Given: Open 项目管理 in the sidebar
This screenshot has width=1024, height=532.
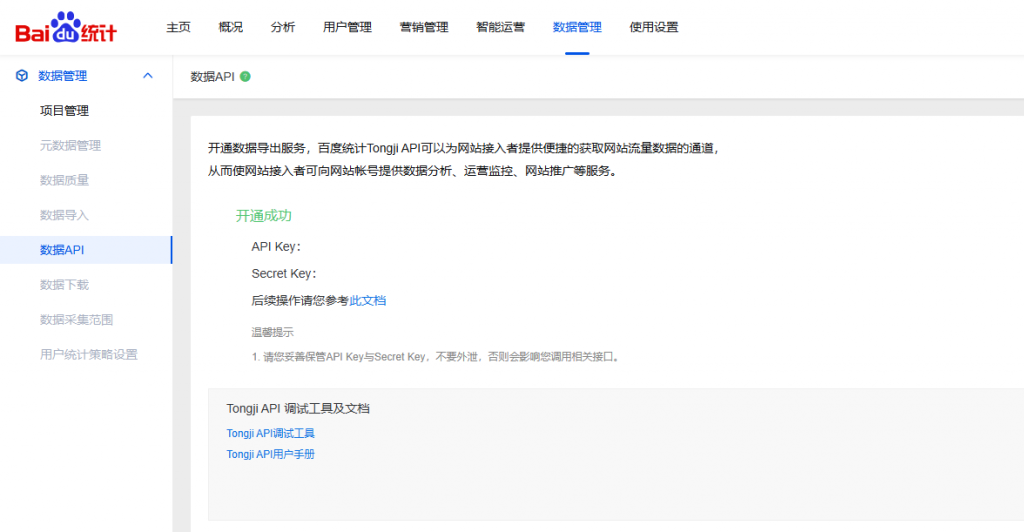Looking at the screenshot, I should [64, 111].
